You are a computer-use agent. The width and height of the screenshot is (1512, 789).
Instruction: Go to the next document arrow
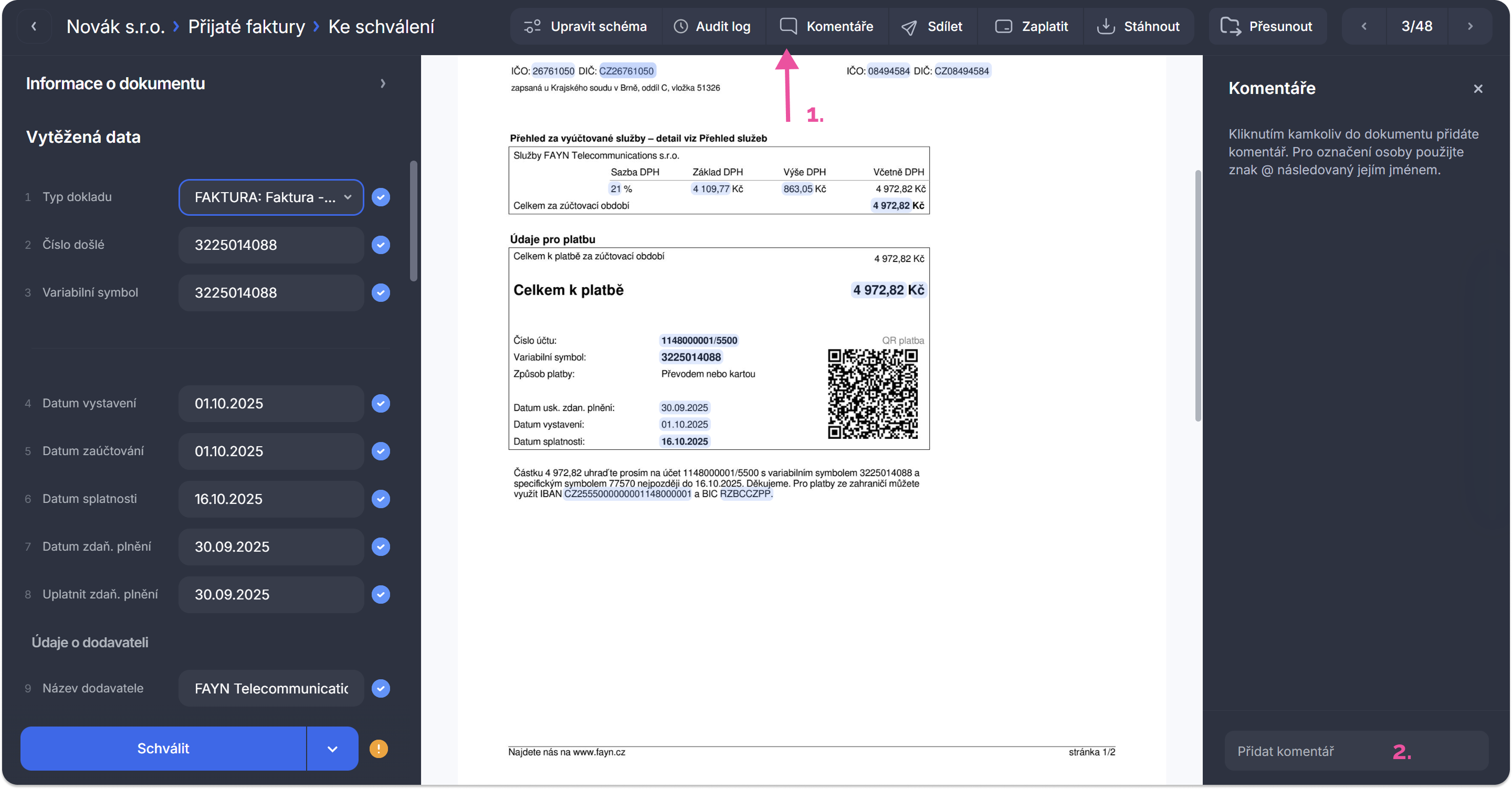pyautogui.click(x=1470, y=26)
